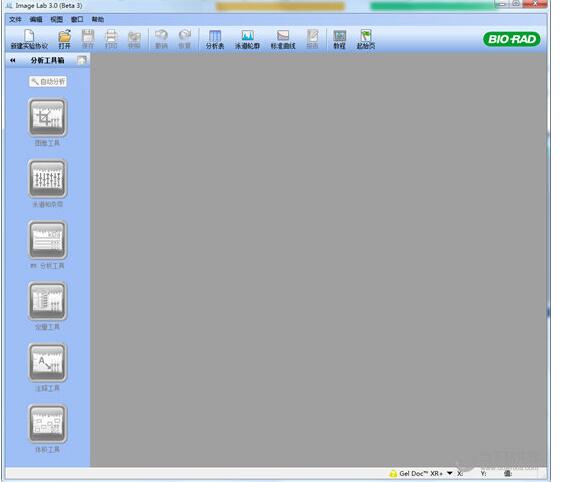Expand the Gel Doc XR+ instrument dropdown

tap(450, 473)
